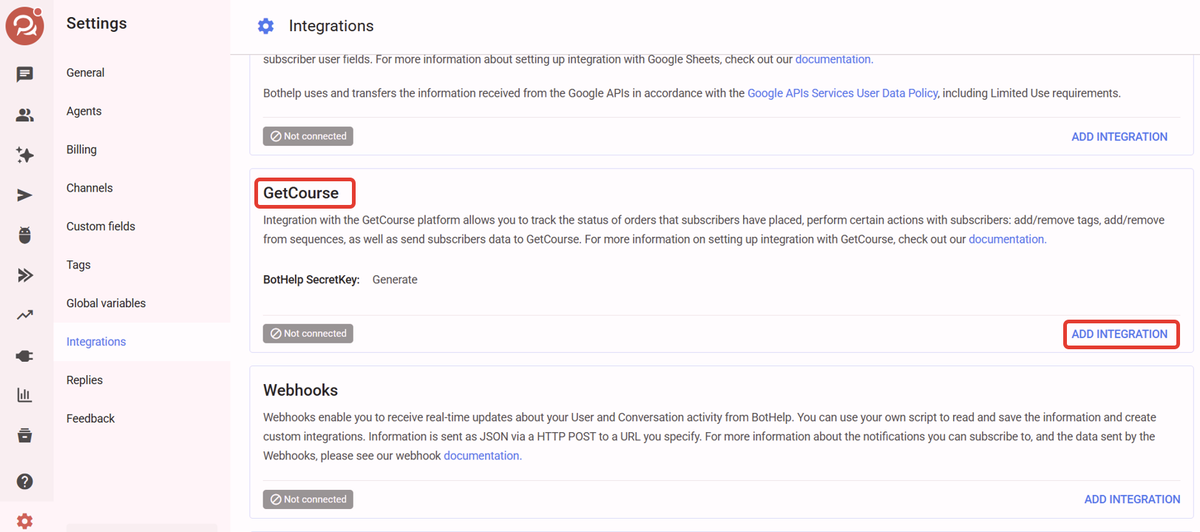Click the Integrations page title
Viewport: 1200px width, 532px height.
(331, 26)
